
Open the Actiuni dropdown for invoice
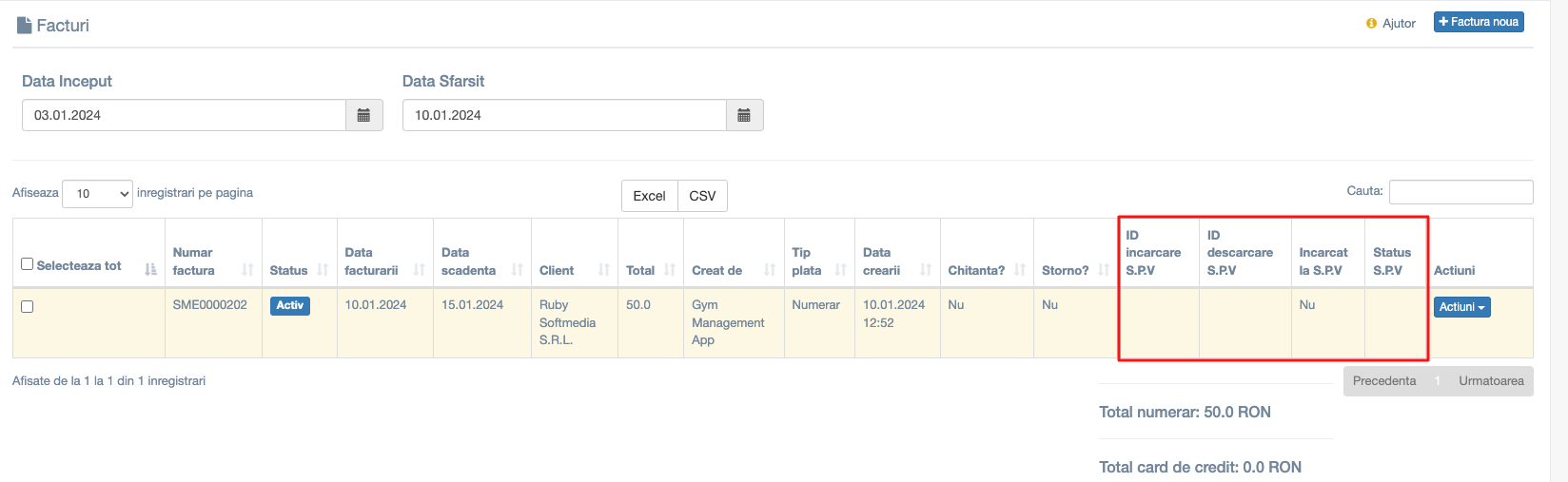click(1461, 307)
